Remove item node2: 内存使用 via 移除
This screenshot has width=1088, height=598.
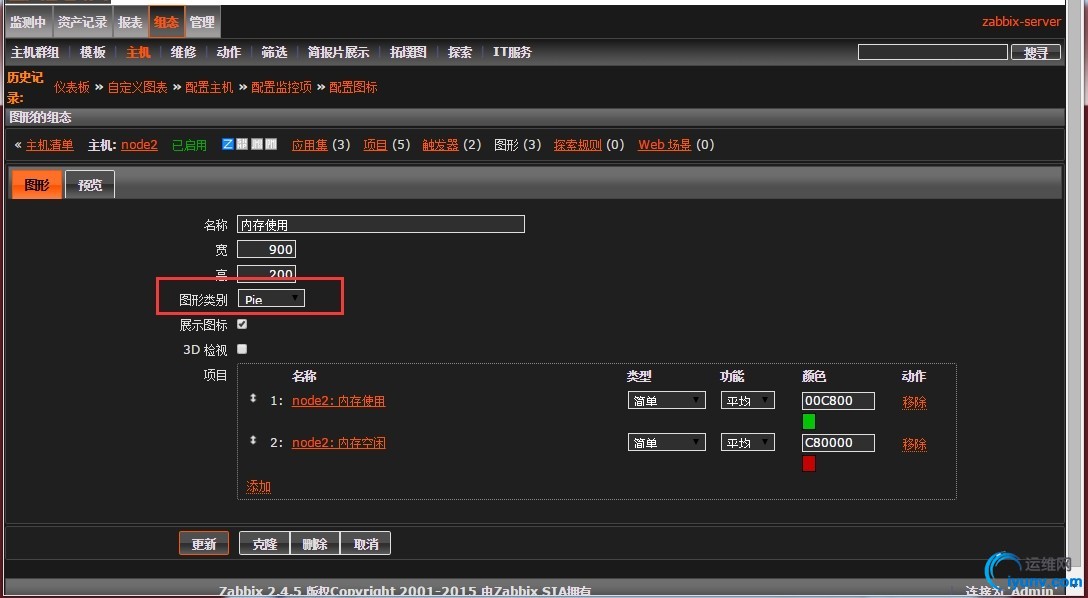coord(915,402)
